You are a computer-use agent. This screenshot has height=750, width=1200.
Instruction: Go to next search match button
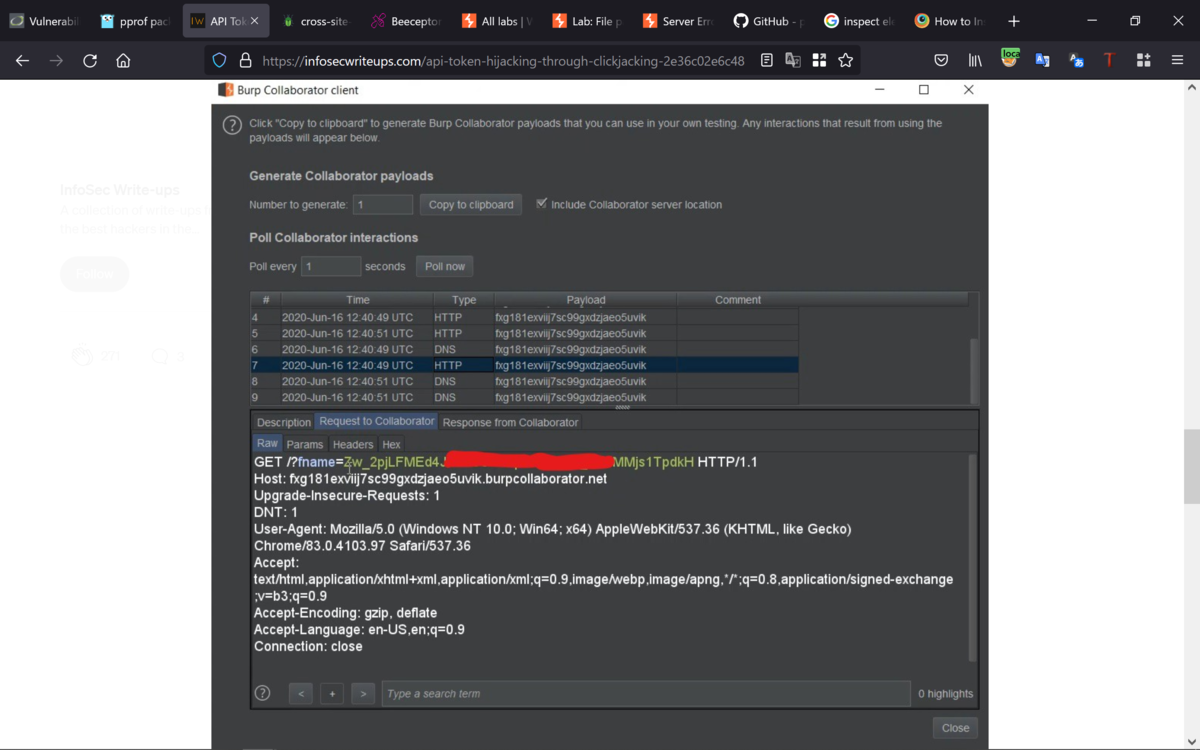point(364,693)
